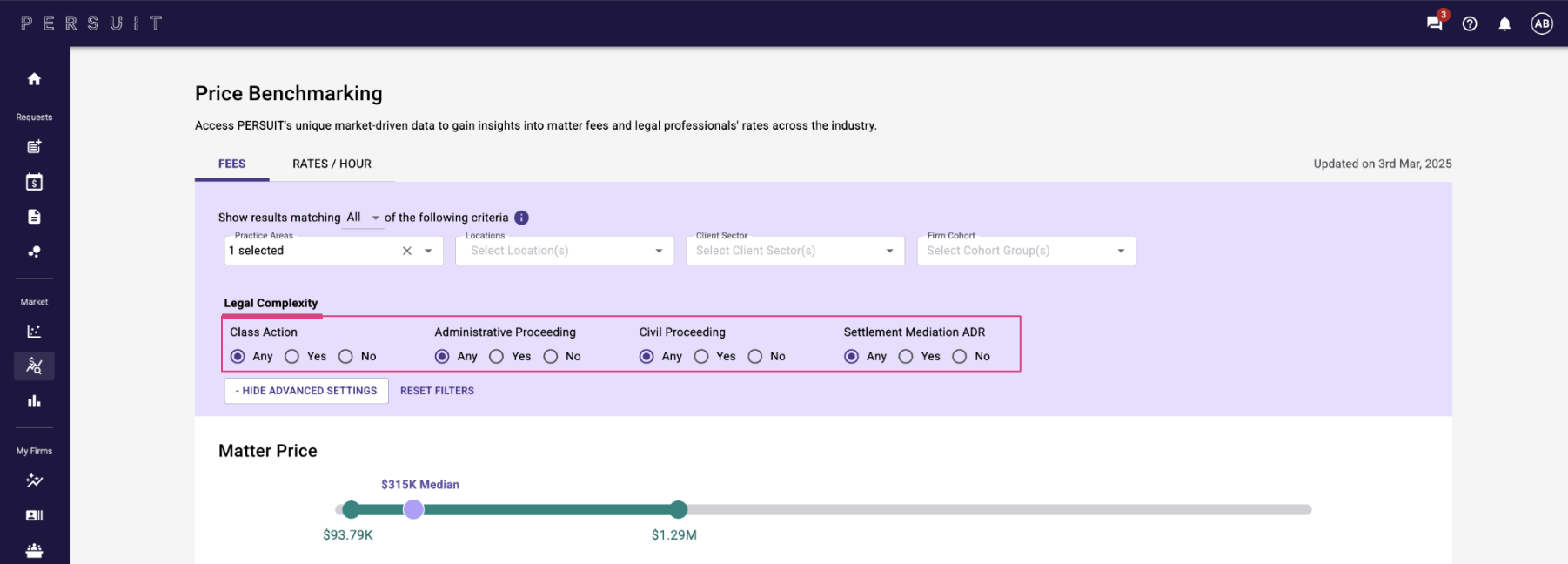The image size is (1568, 564).
Task: Select Yes for Class Action
Action: tap(292, 356)
